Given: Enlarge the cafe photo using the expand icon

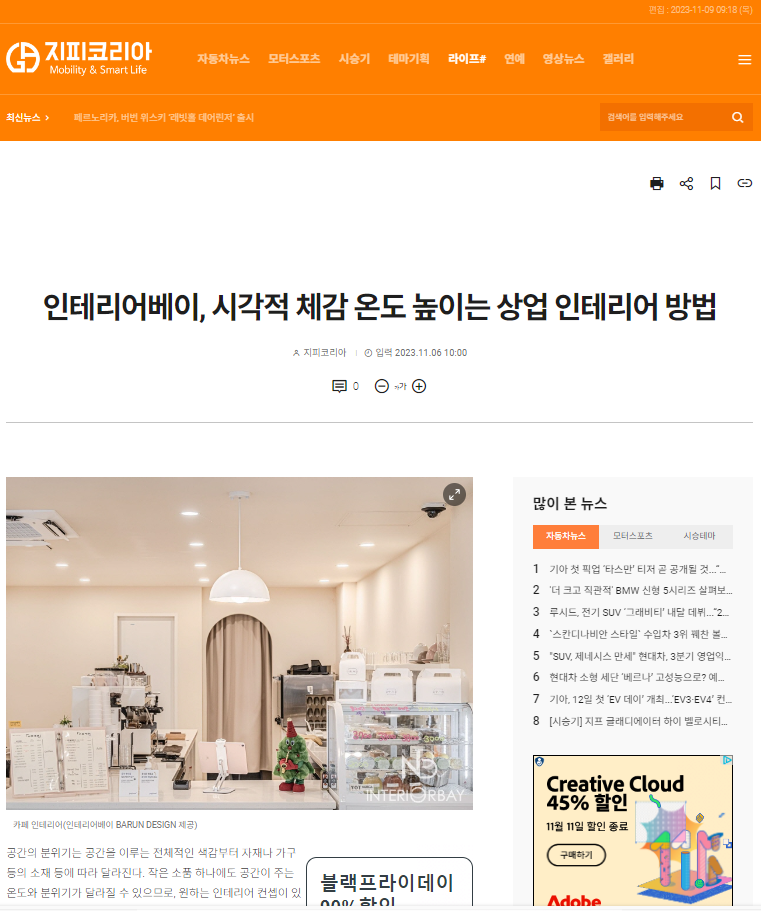Looking at the screenshot, I should click(454, 494).
